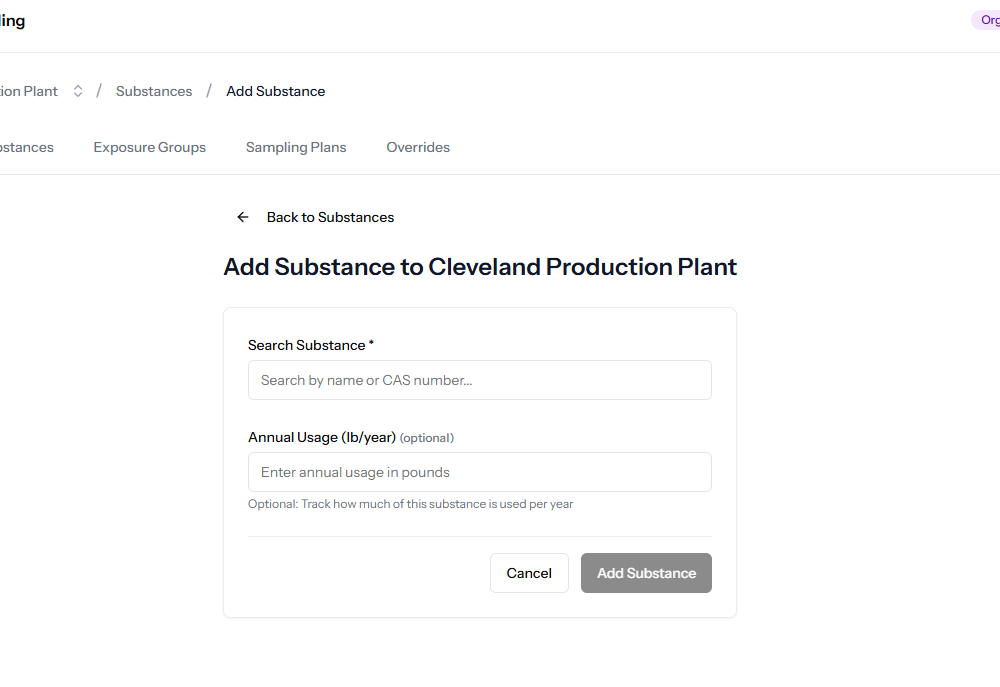Click the Annual Usage (lb/year) label
1000x687 pixels.
point(322,437)
